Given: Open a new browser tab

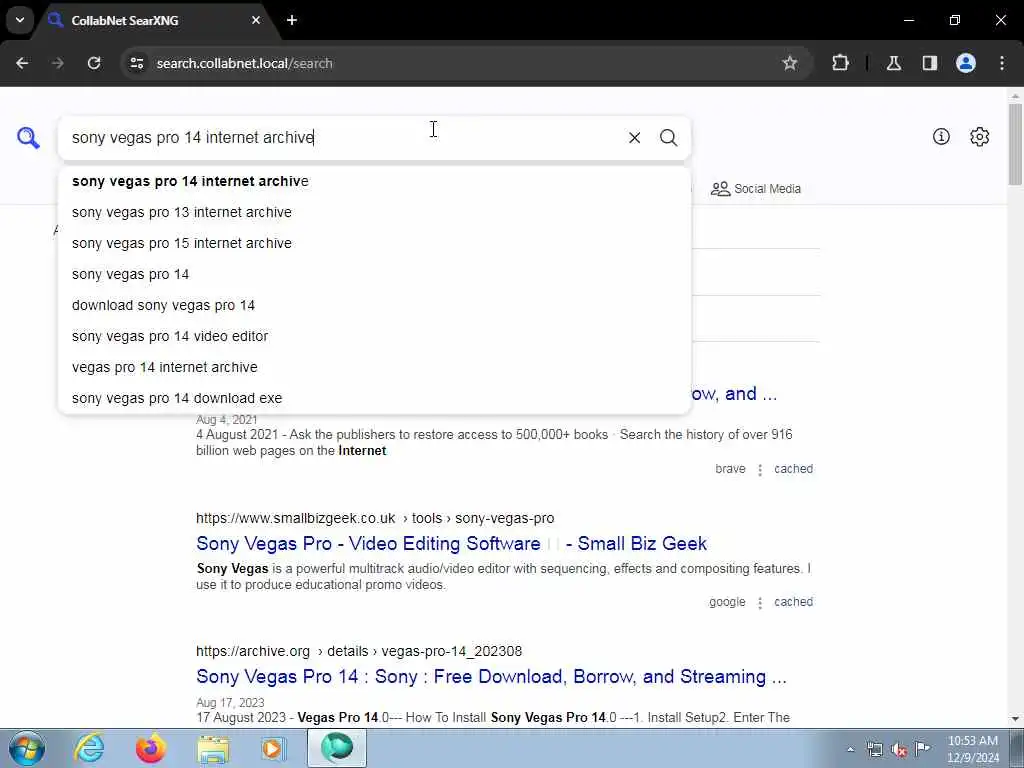Looking at the screenshot, I should click(x=292, y=20).
